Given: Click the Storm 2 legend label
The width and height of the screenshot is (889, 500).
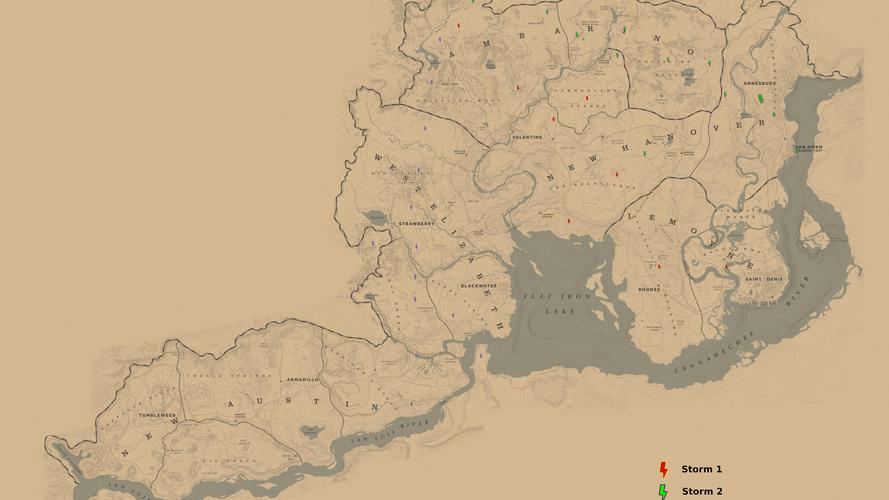Looking at the screenshot, I should pyautogui.click(x=701, y=491).
